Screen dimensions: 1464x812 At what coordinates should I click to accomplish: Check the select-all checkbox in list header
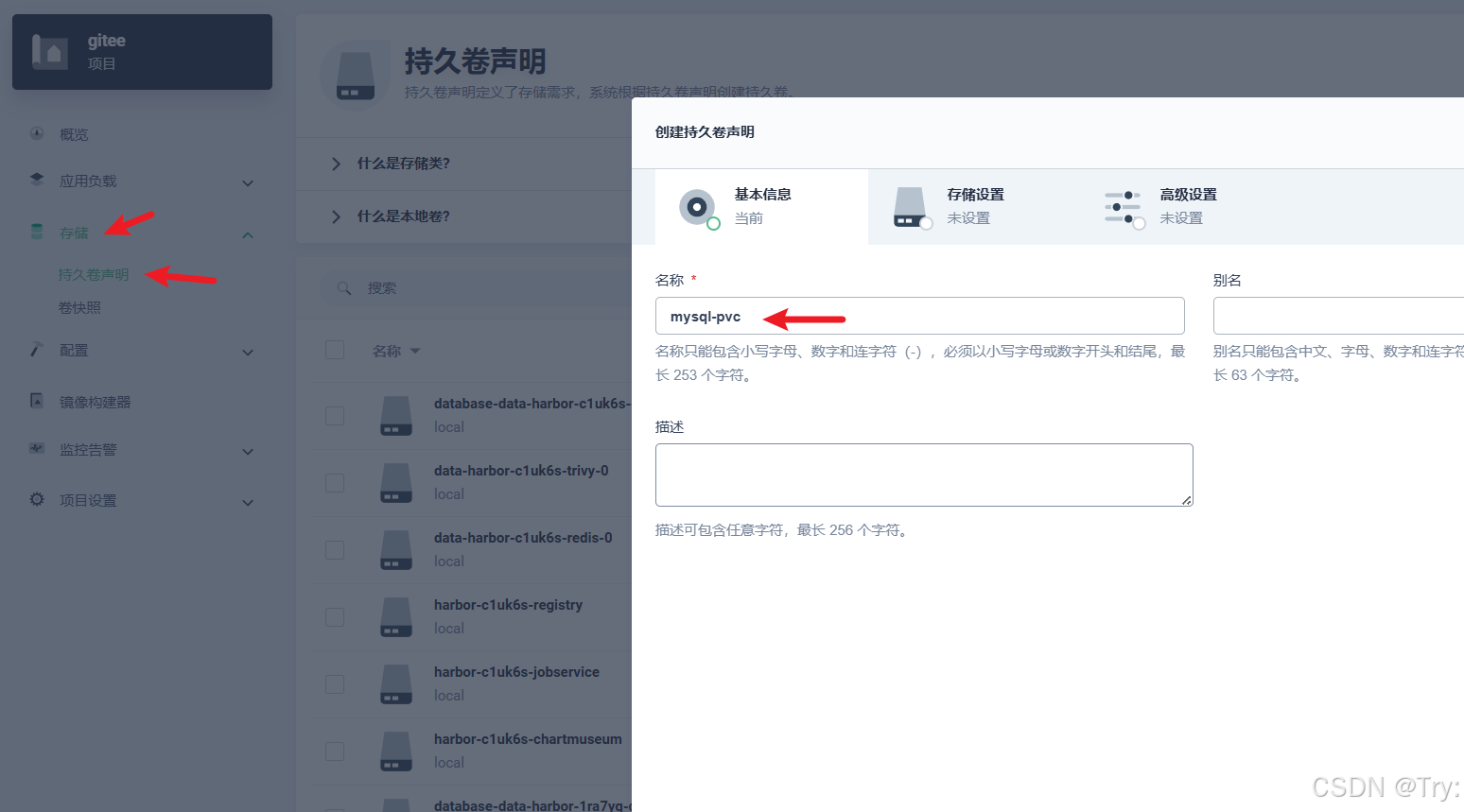tap(335, 349)
